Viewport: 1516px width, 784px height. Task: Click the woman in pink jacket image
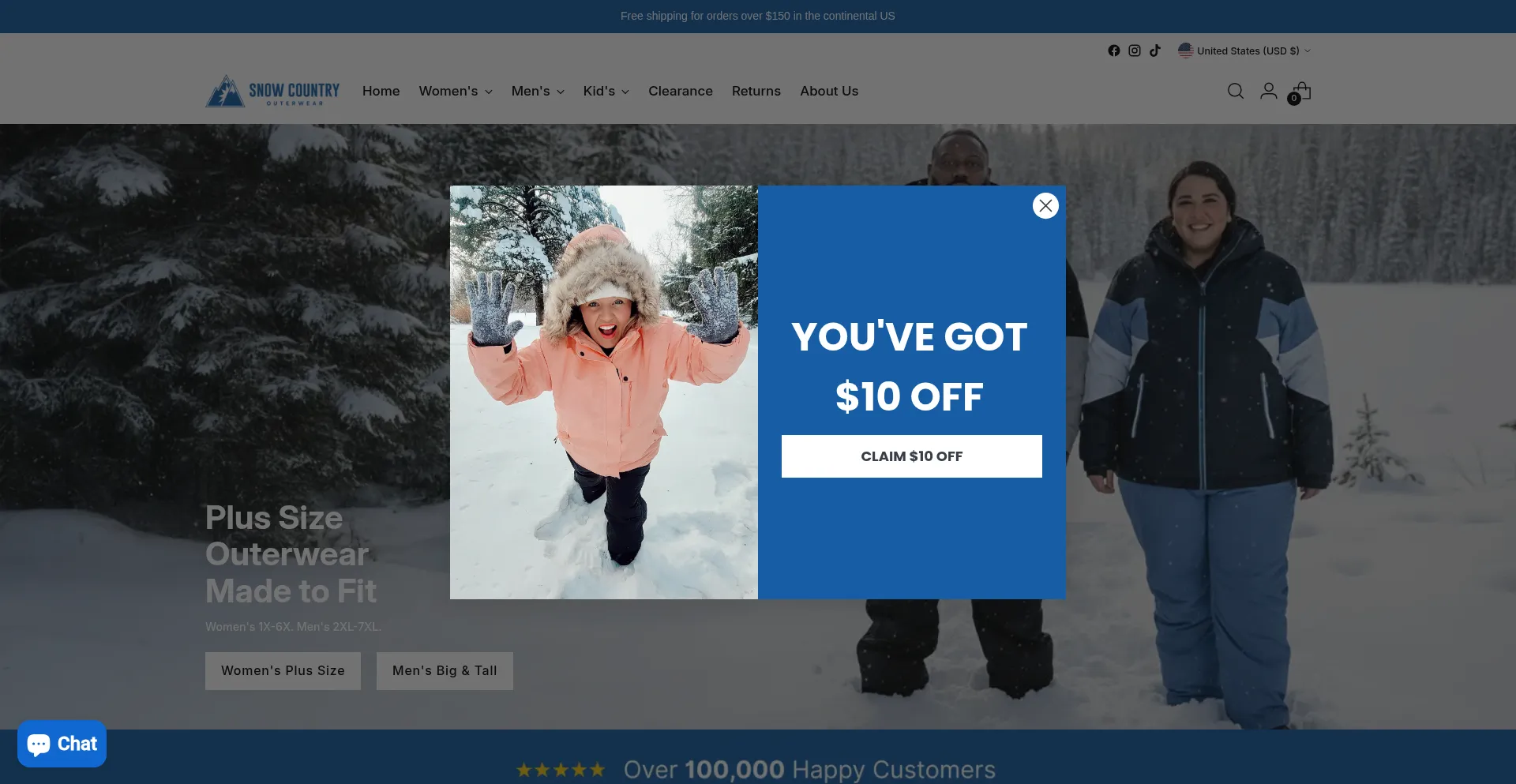coord(604,392)
